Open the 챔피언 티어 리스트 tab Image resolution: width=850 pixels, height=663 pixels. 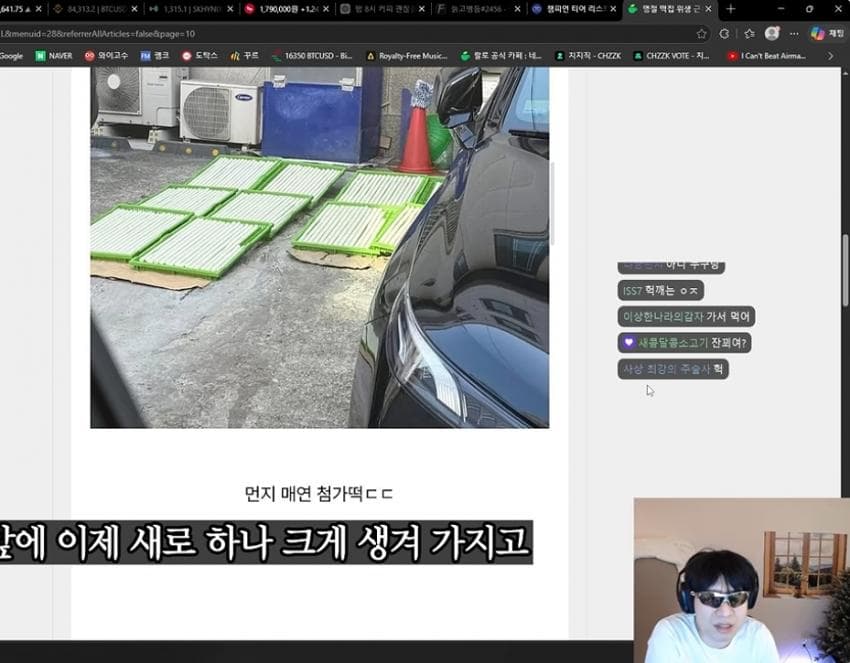[572, 9]
